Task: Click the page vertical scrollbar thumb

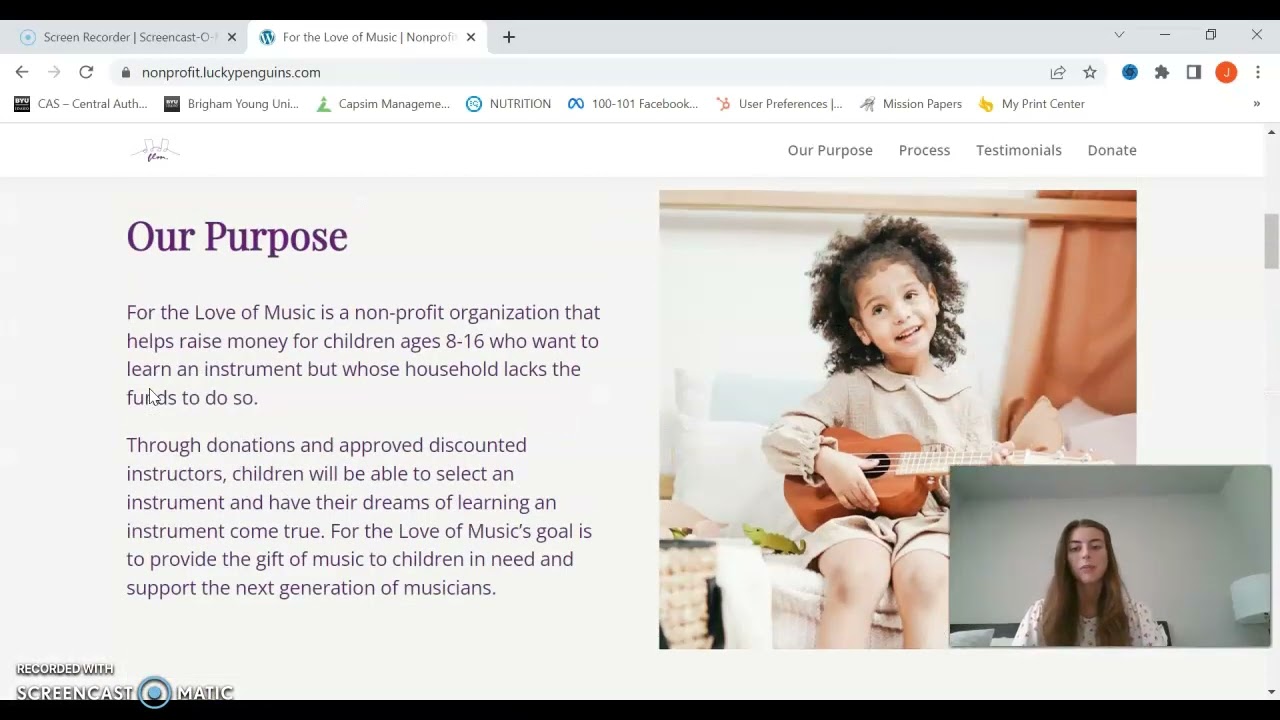Action: coord(1271,241)
